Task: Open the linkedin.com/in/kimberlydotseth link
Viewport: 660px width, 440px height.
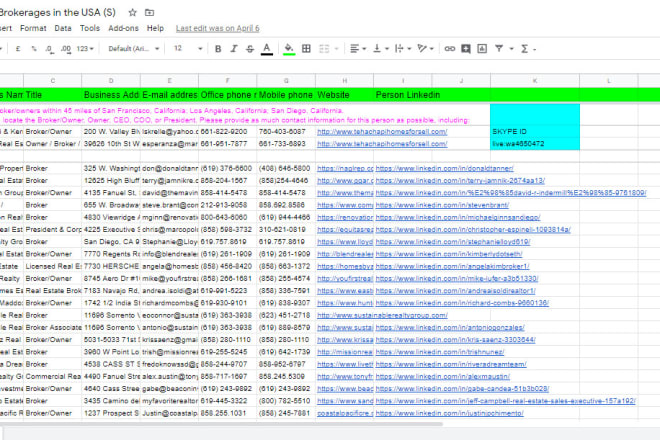Action: (449, 254)
